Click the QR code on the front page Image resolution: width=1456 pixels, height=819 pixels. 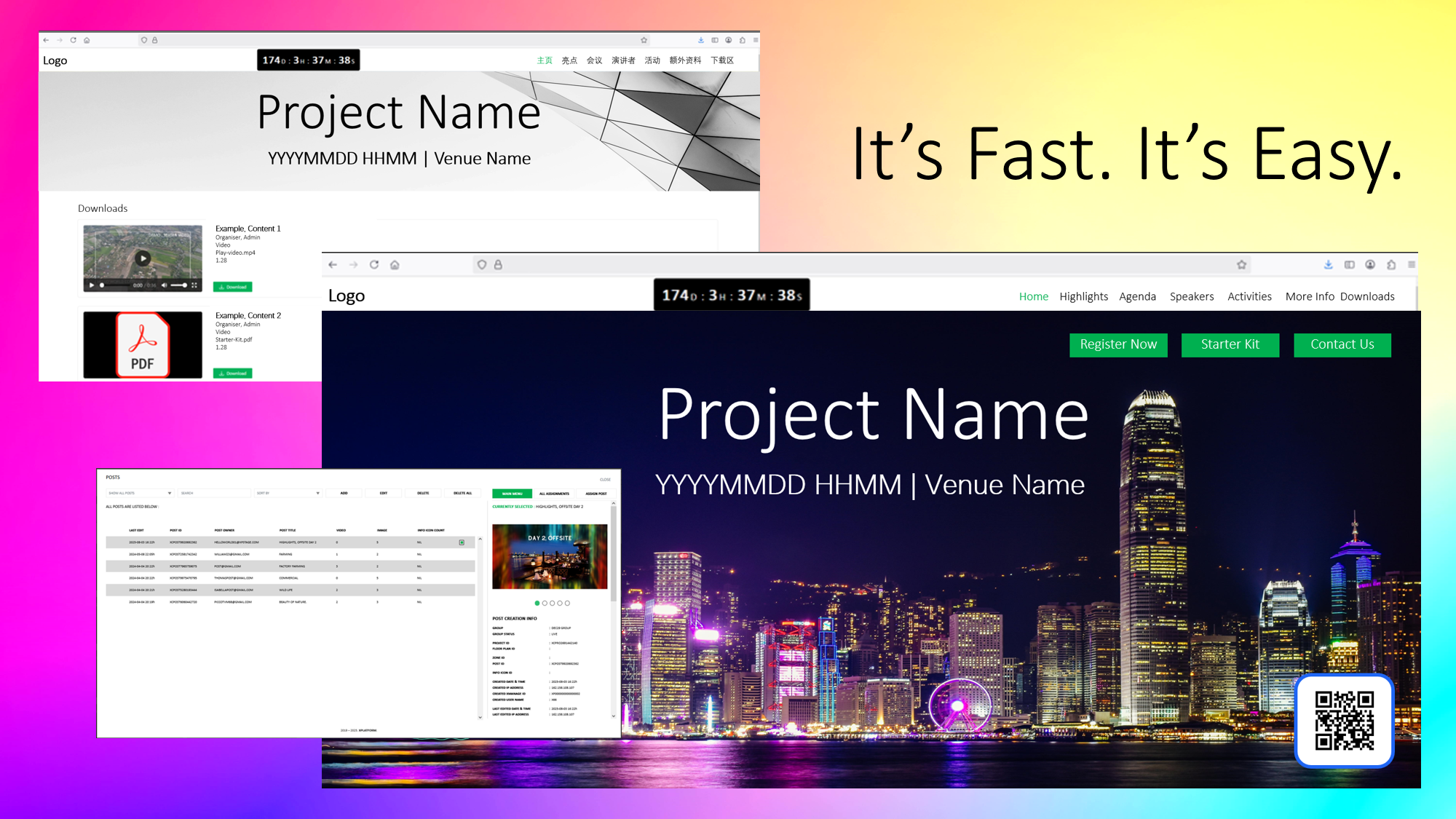pyautogui.click(x=1344, y=721)
